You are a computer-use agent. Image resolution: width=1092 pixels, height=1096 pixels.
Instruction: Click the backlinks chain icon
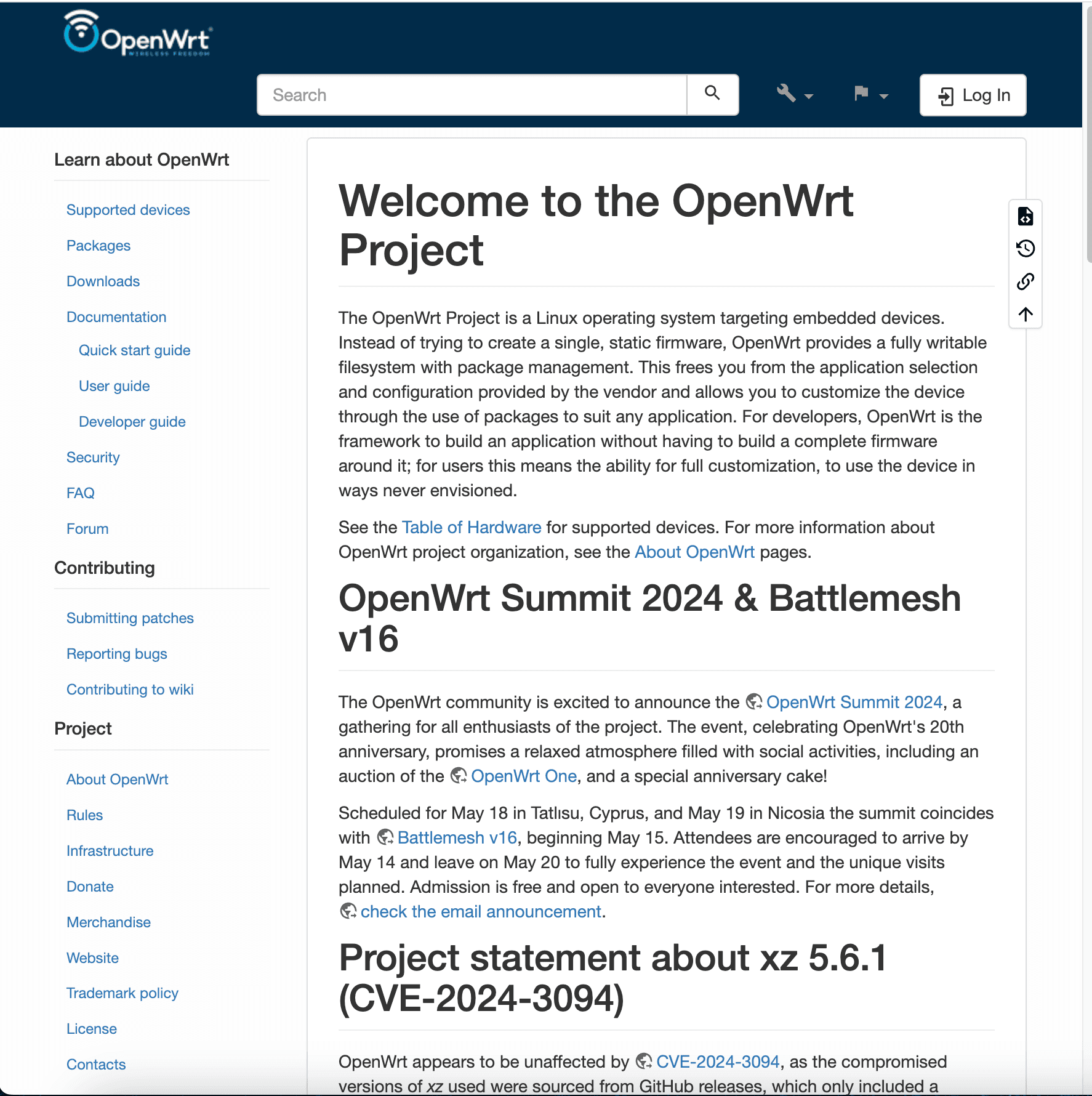coord(1026,281)
